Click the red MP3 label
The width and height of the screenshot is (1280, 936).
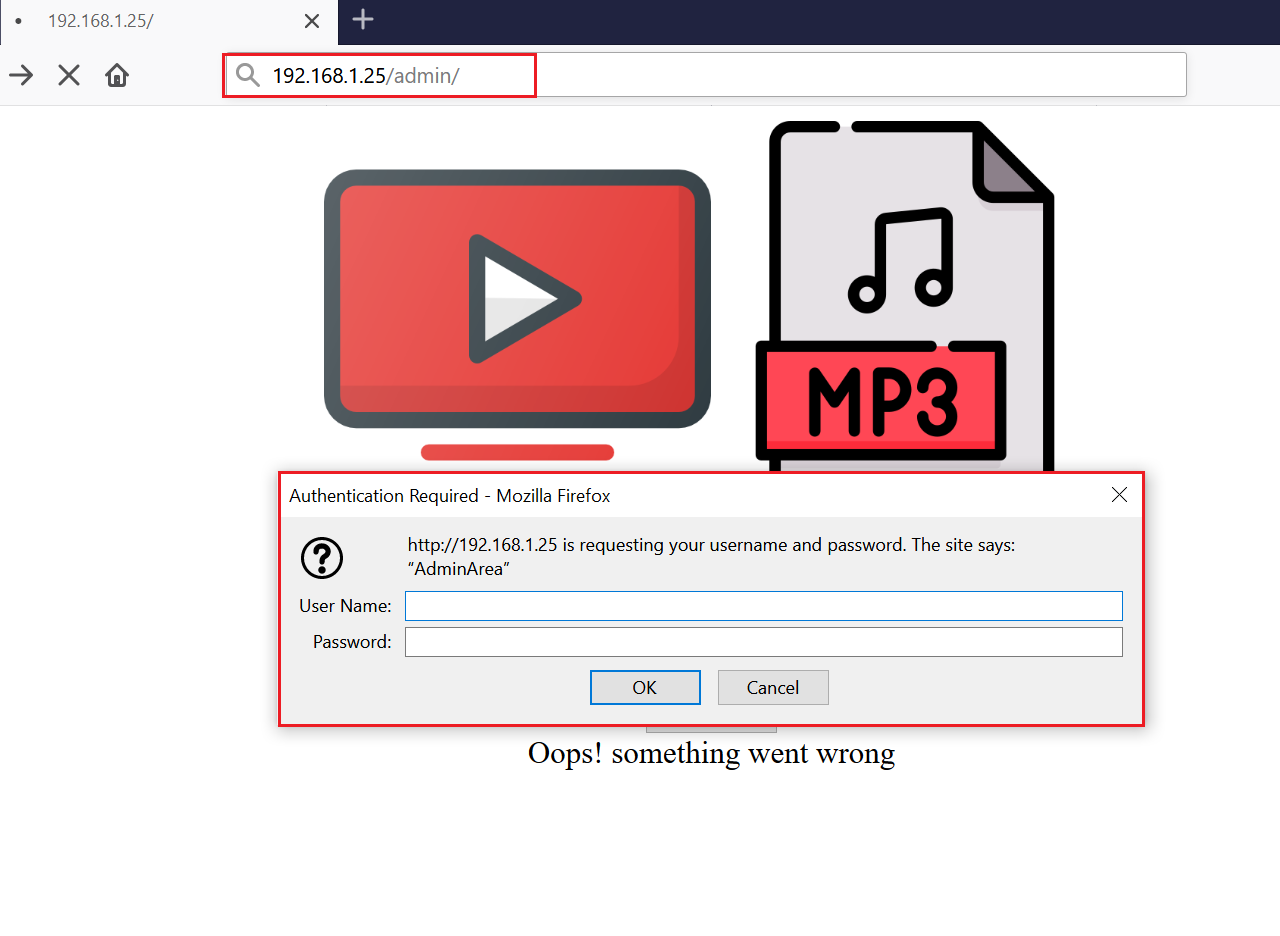tap(881, 398)
